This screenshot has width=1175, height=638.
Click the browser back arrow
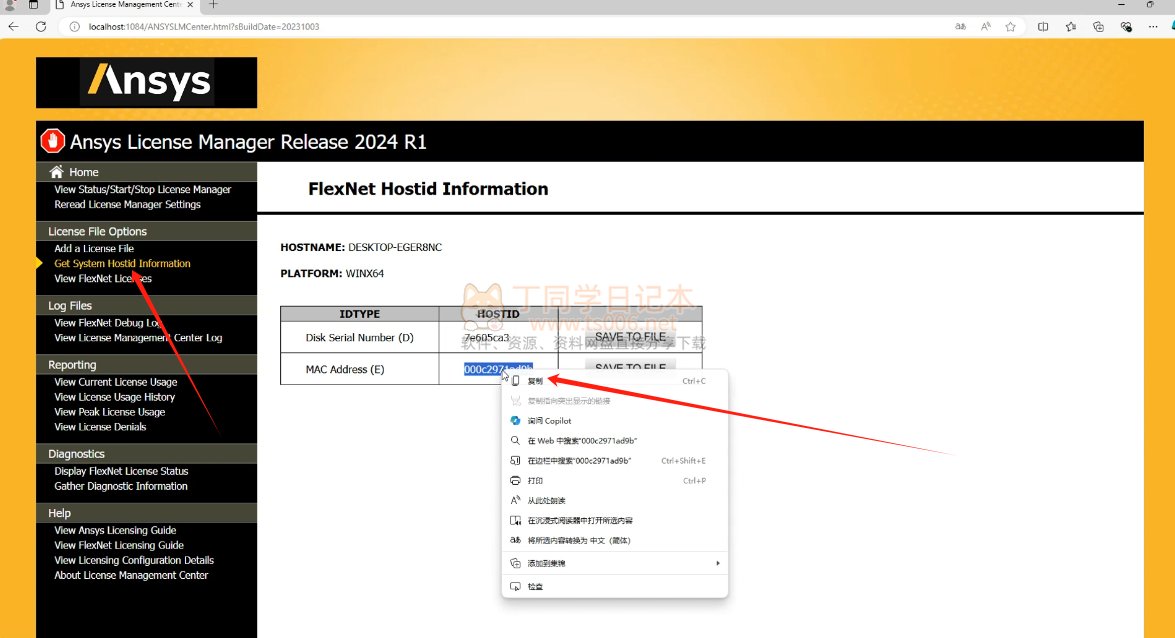click(14, 27)
